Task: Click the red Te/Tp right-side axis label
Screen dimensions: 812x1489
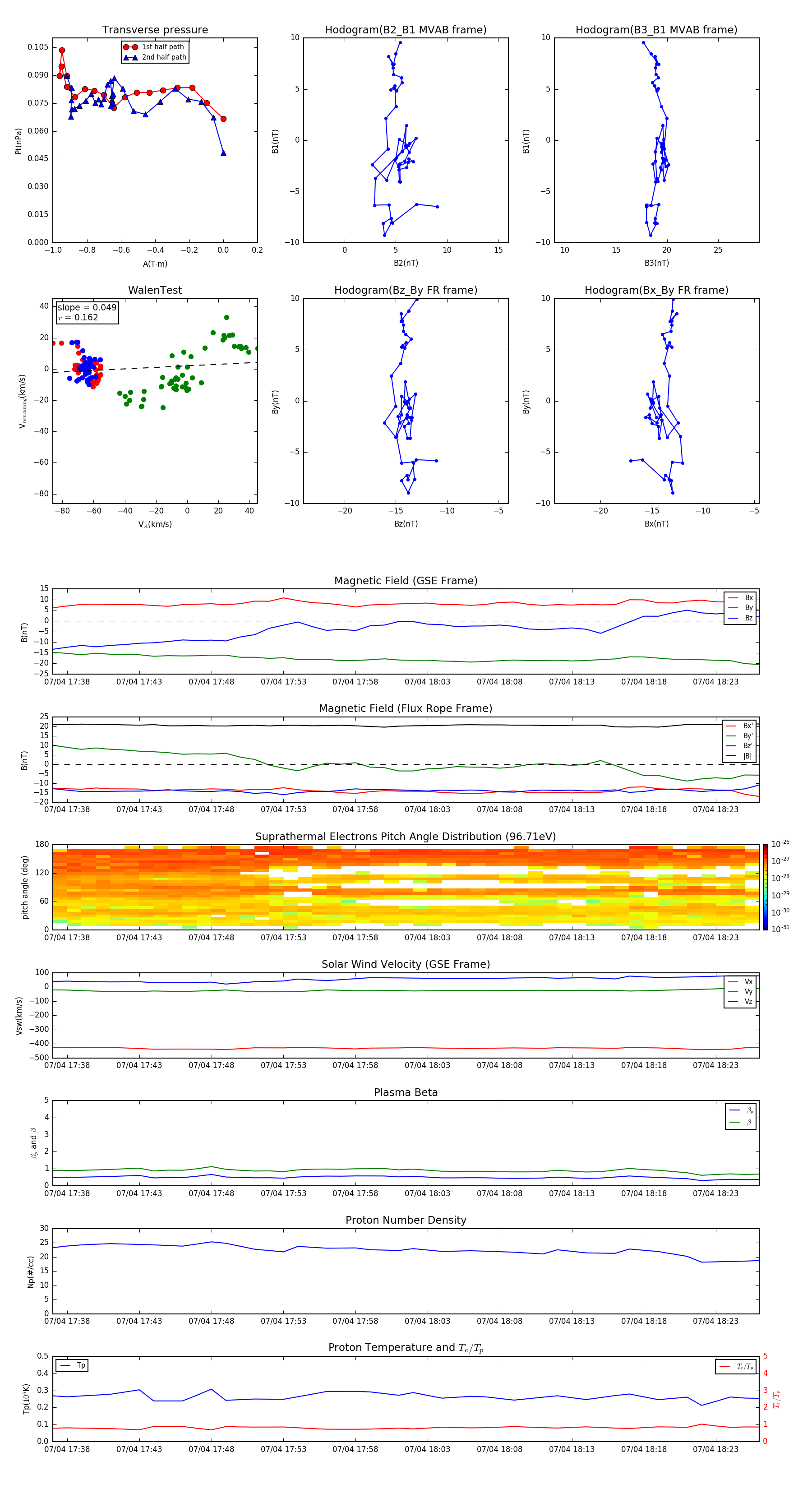Action: tap(777, 1399)
